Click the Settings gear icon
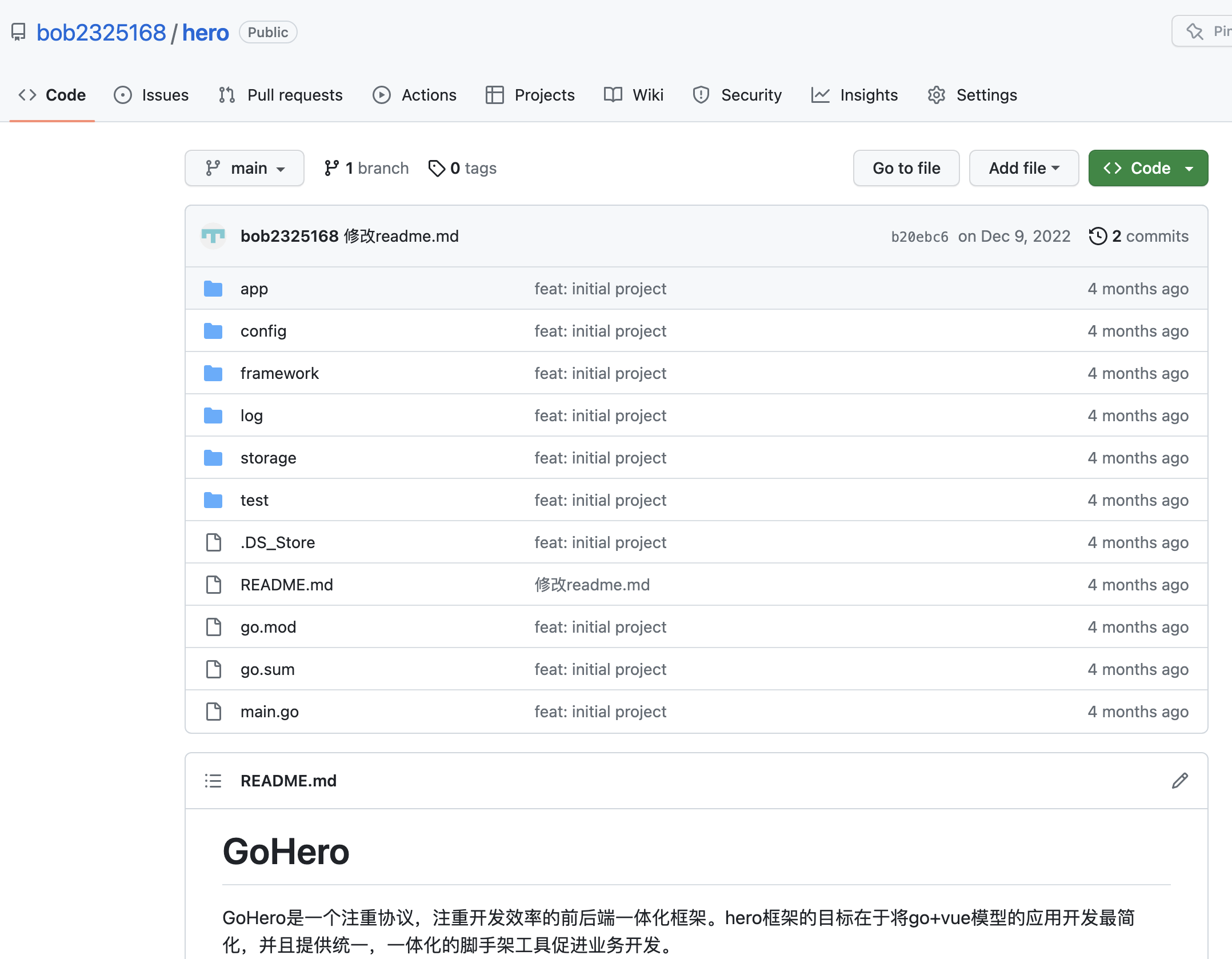This screenshot has width=1232, height=959. (937, 95)
